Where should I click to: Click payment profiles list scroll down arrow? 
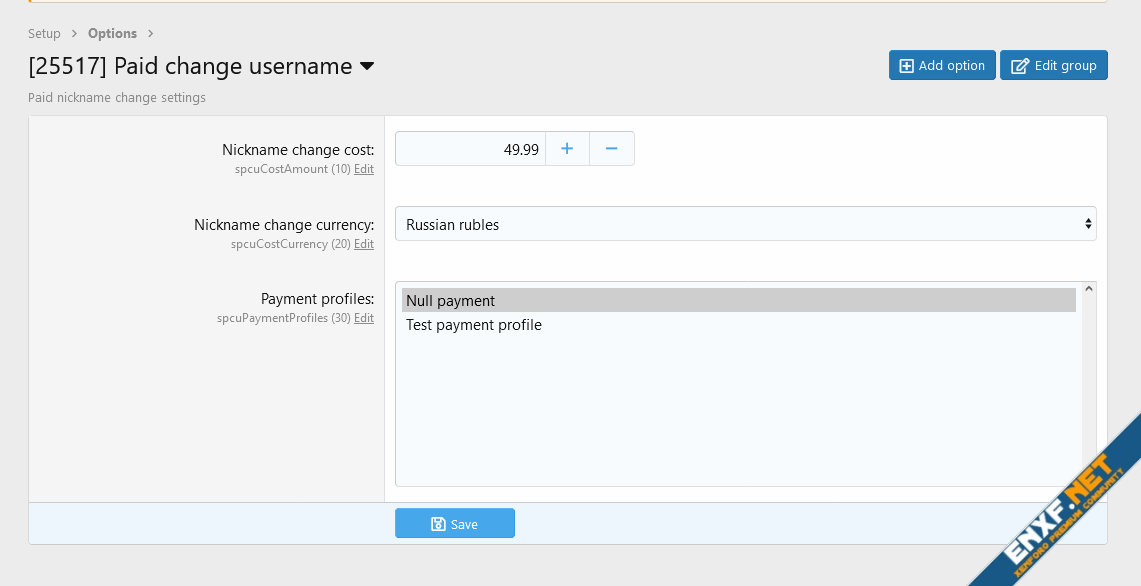(x=1089, y=479)
